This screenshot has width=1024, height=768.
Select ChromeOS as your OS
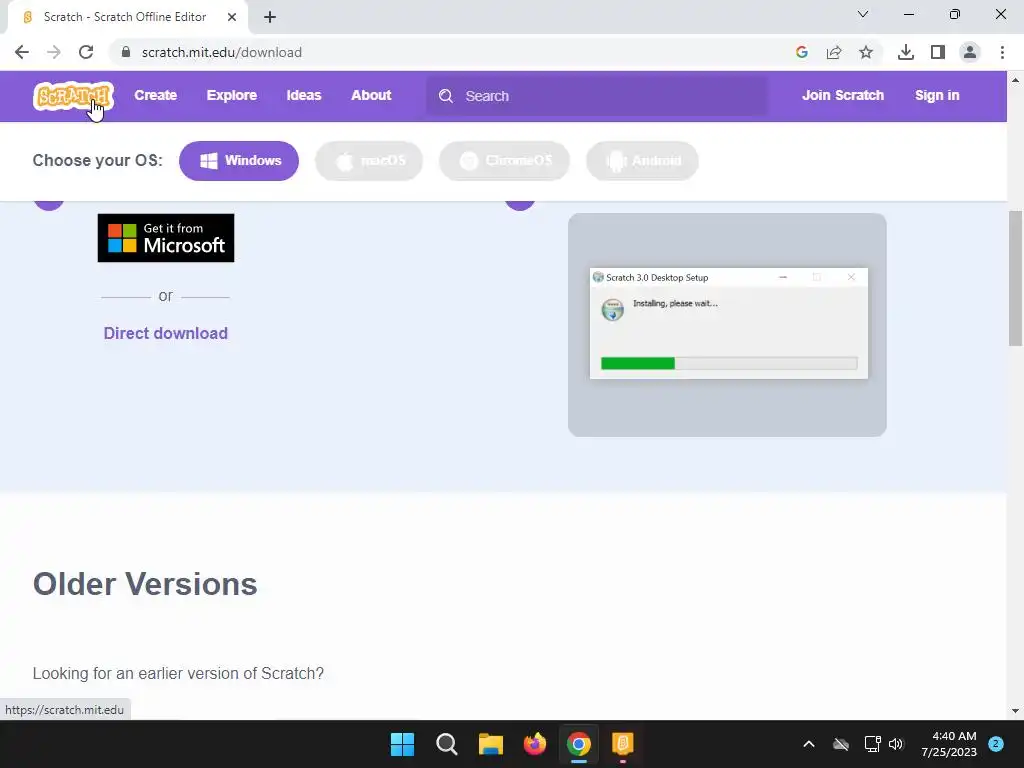pos(504,161)
